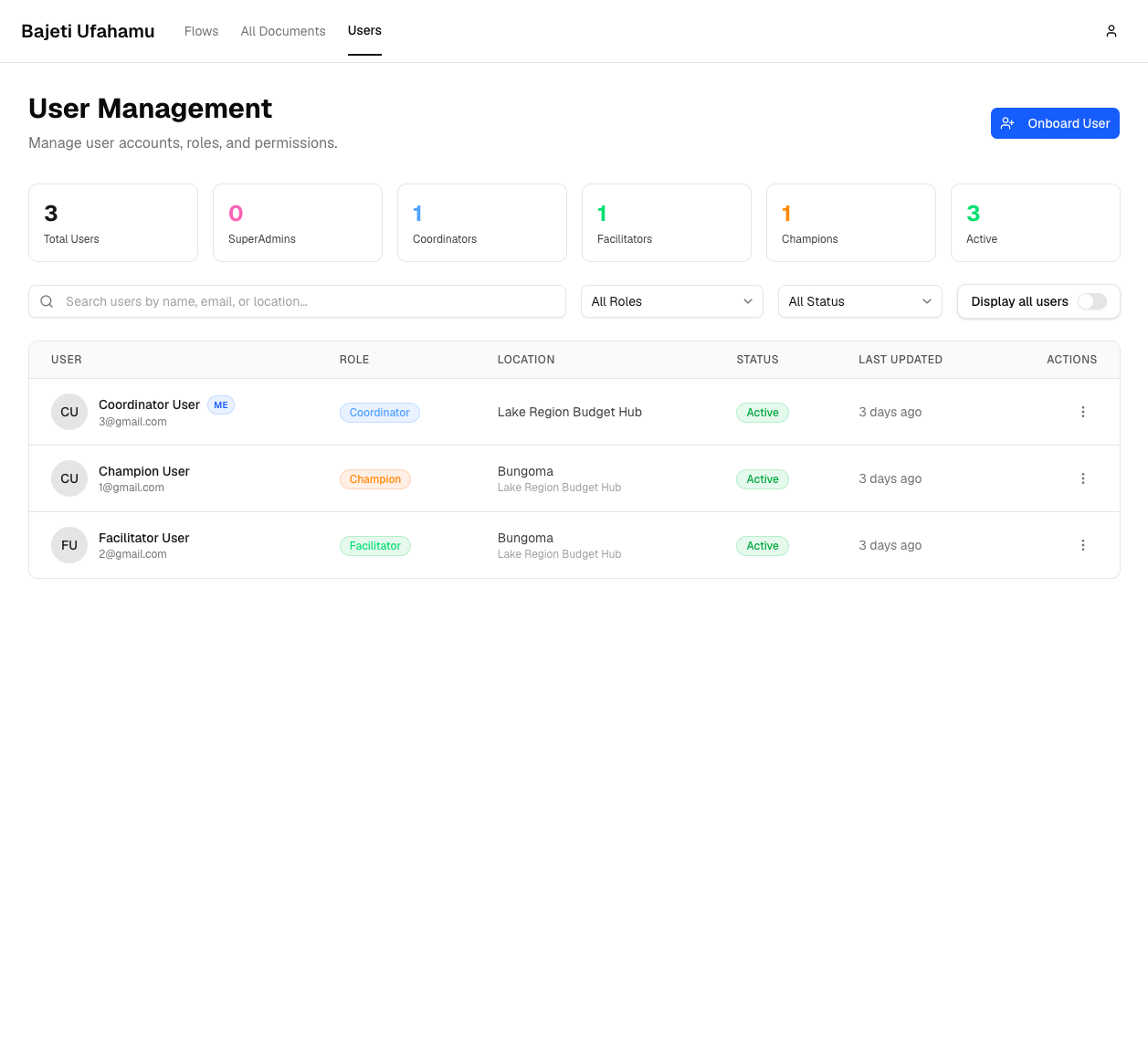Click the Facilitator User name

click(x=144, y=538)
